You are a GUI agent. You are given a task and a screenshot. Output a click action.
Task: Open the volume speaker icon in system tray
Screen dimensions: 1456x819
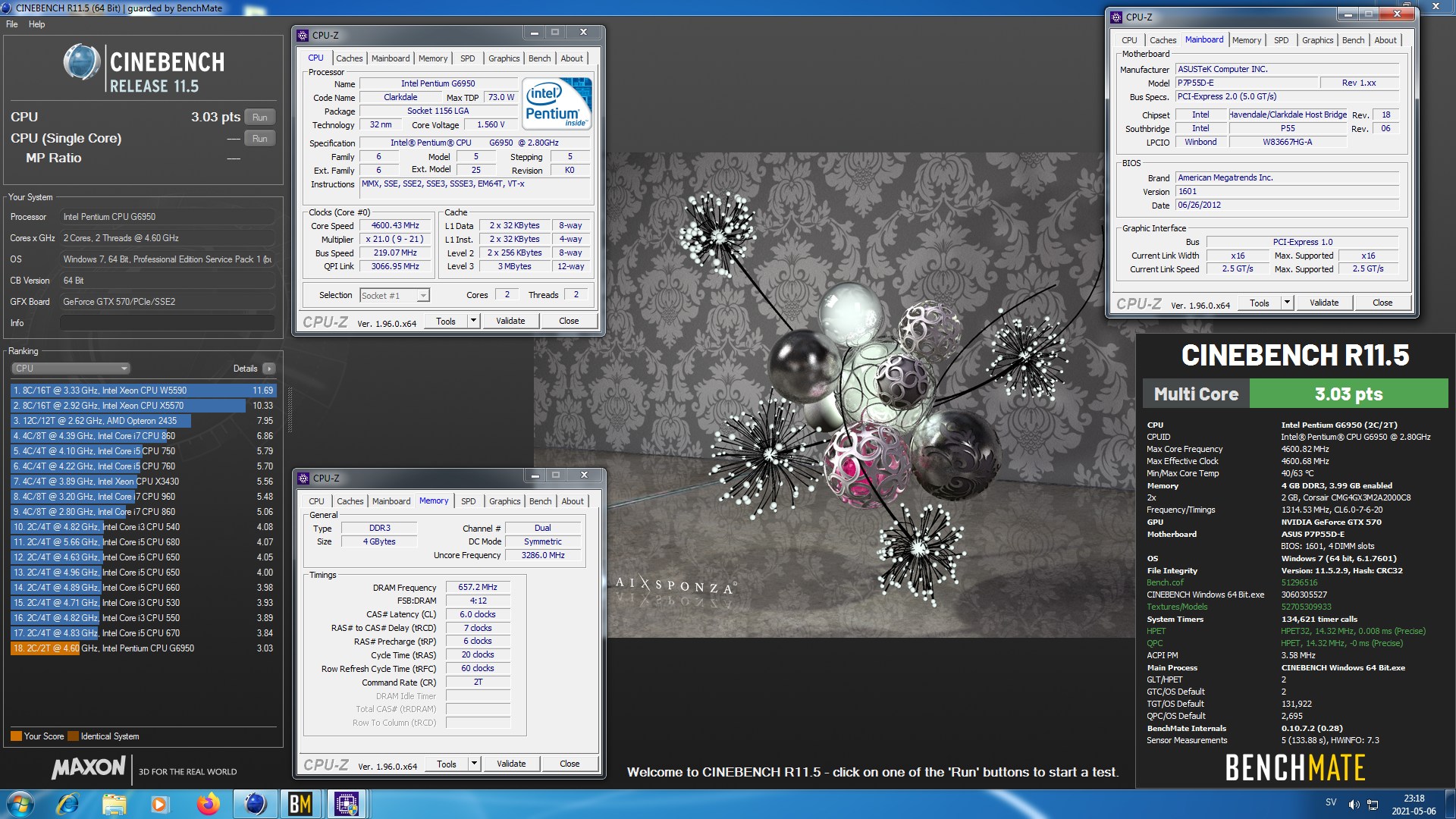(x=1354, y=804)
